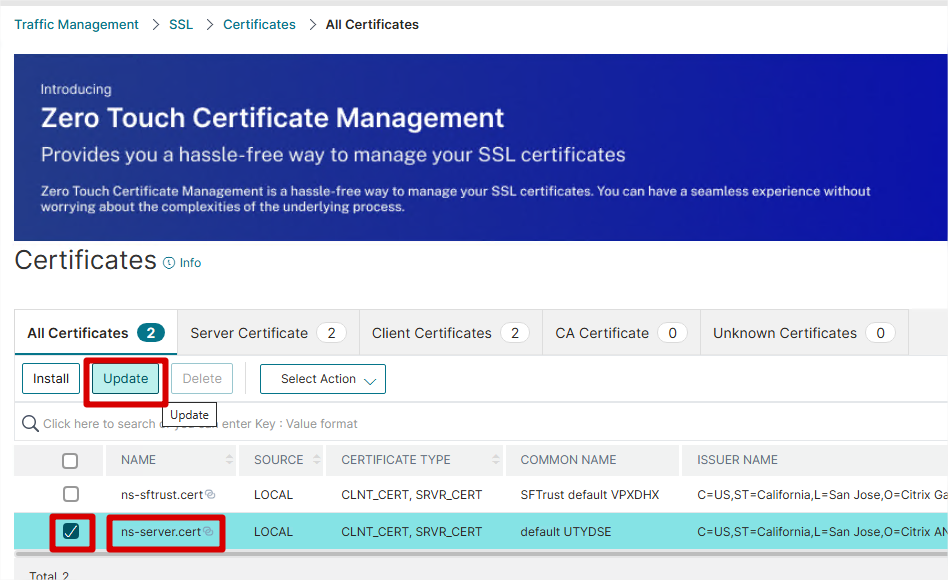
Task: Click certificate type in ns-server.cert row
Action: click(412, 532)
